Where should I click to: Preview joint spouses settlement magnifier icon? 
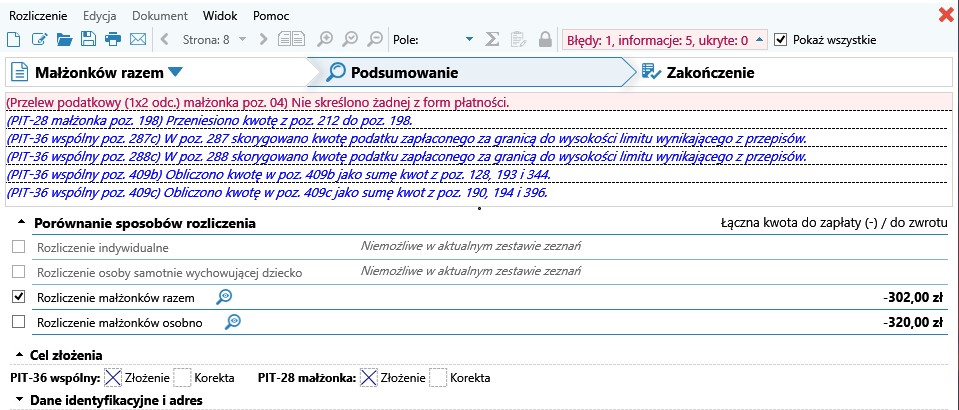coord(225,297)
